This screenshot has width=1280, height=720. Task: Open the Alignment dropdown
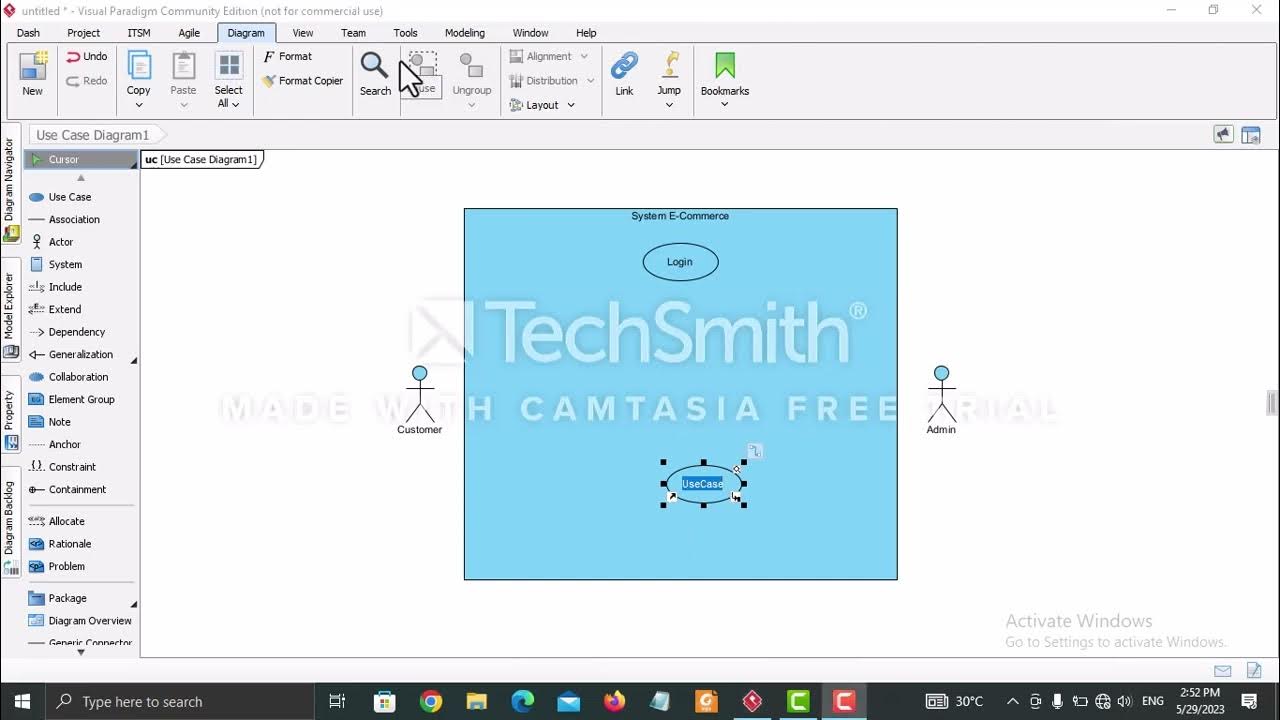point(549,57)
